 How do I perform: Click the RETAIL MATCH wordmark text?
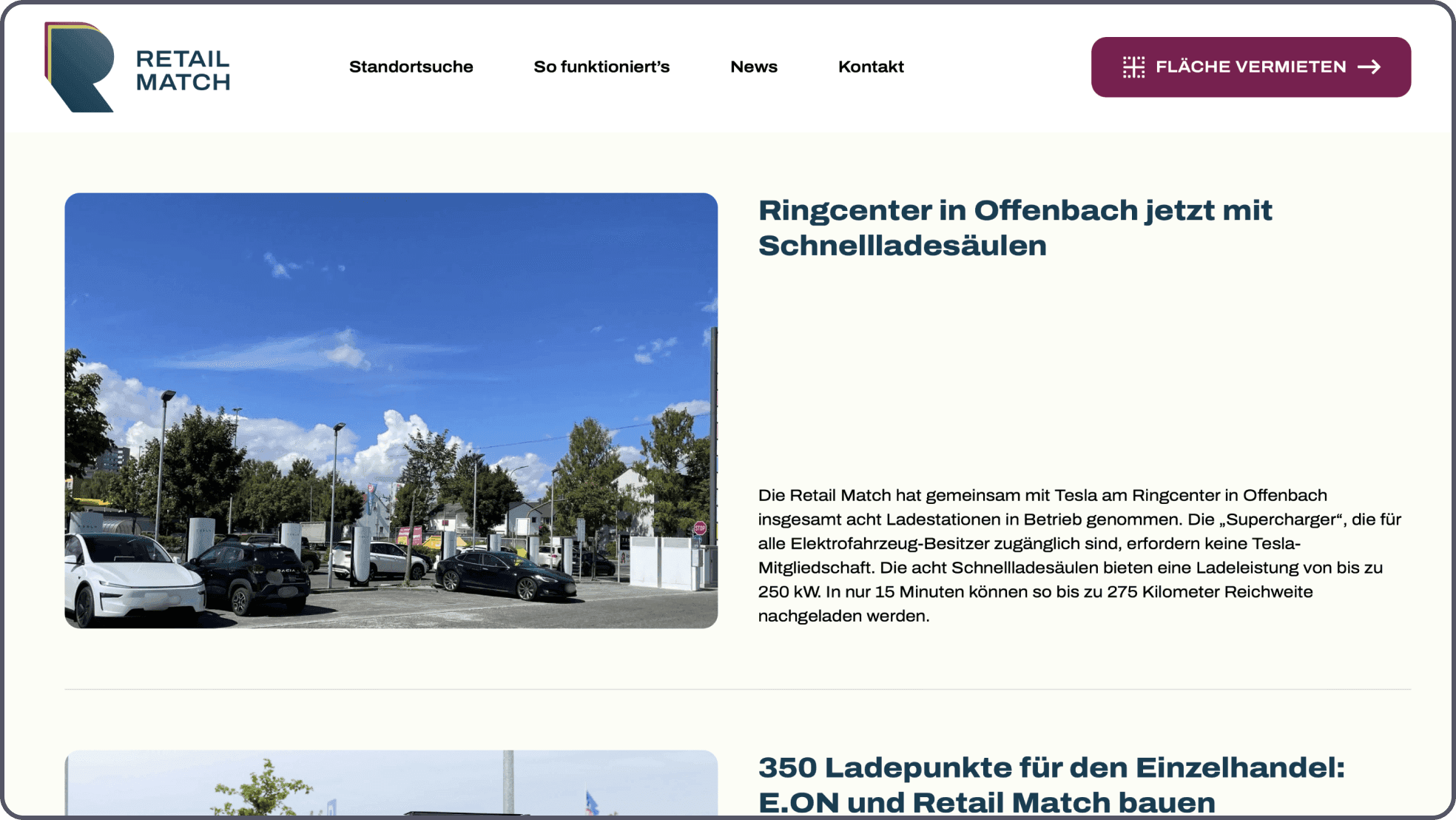click(x=183, y=70)
